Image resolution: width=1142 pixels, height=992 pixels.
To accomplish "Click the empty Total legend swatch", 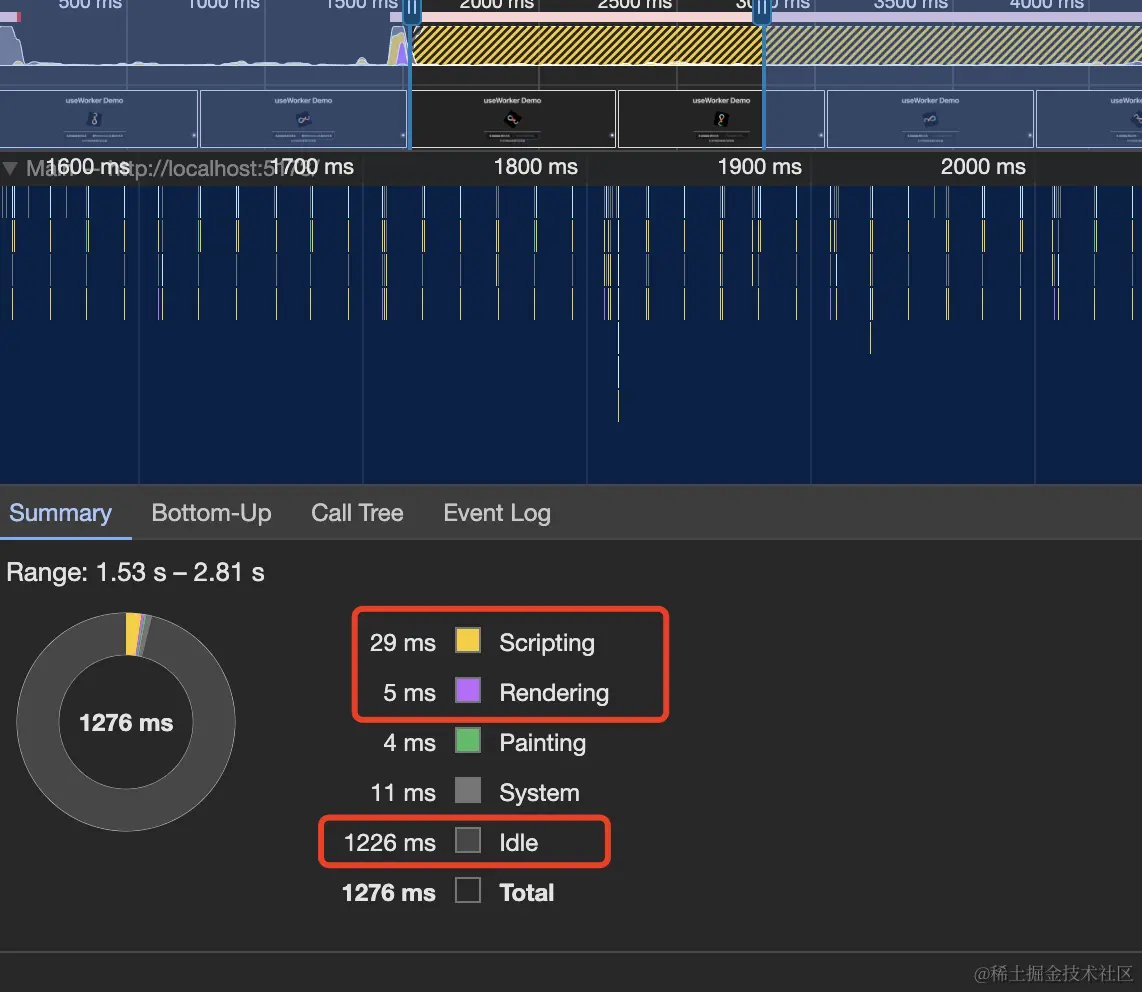I will [468, 890].
